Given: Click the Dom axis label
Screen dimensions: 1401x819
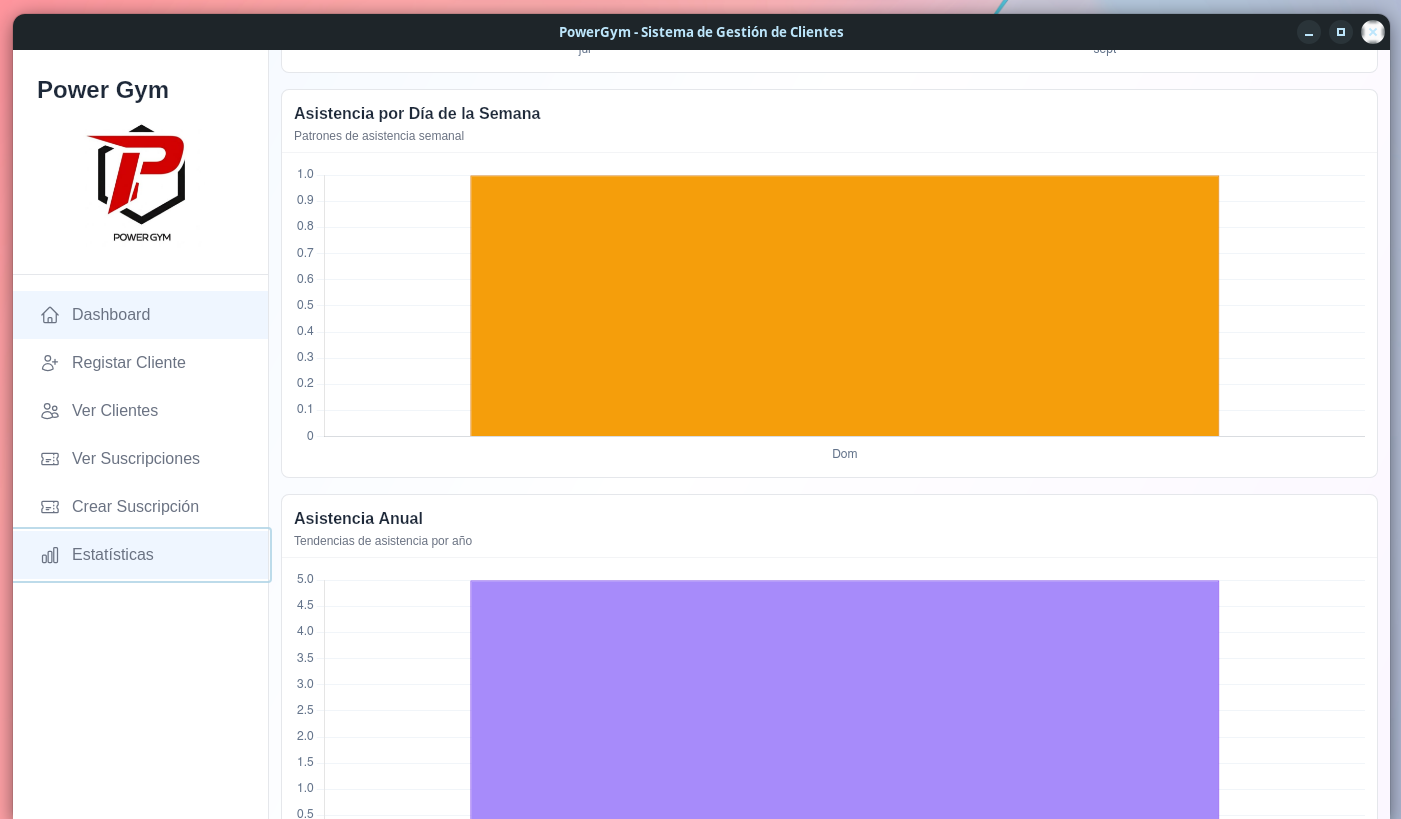Looking at the screenshot, I should click(845, 454).
